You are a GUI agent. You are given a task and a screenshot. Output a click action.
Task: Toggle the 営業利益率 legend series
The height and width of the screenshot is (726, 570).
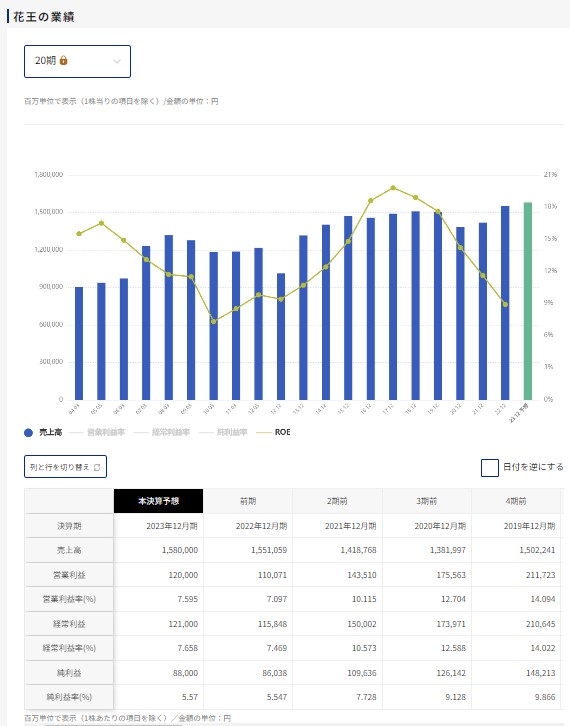[97, 432]
